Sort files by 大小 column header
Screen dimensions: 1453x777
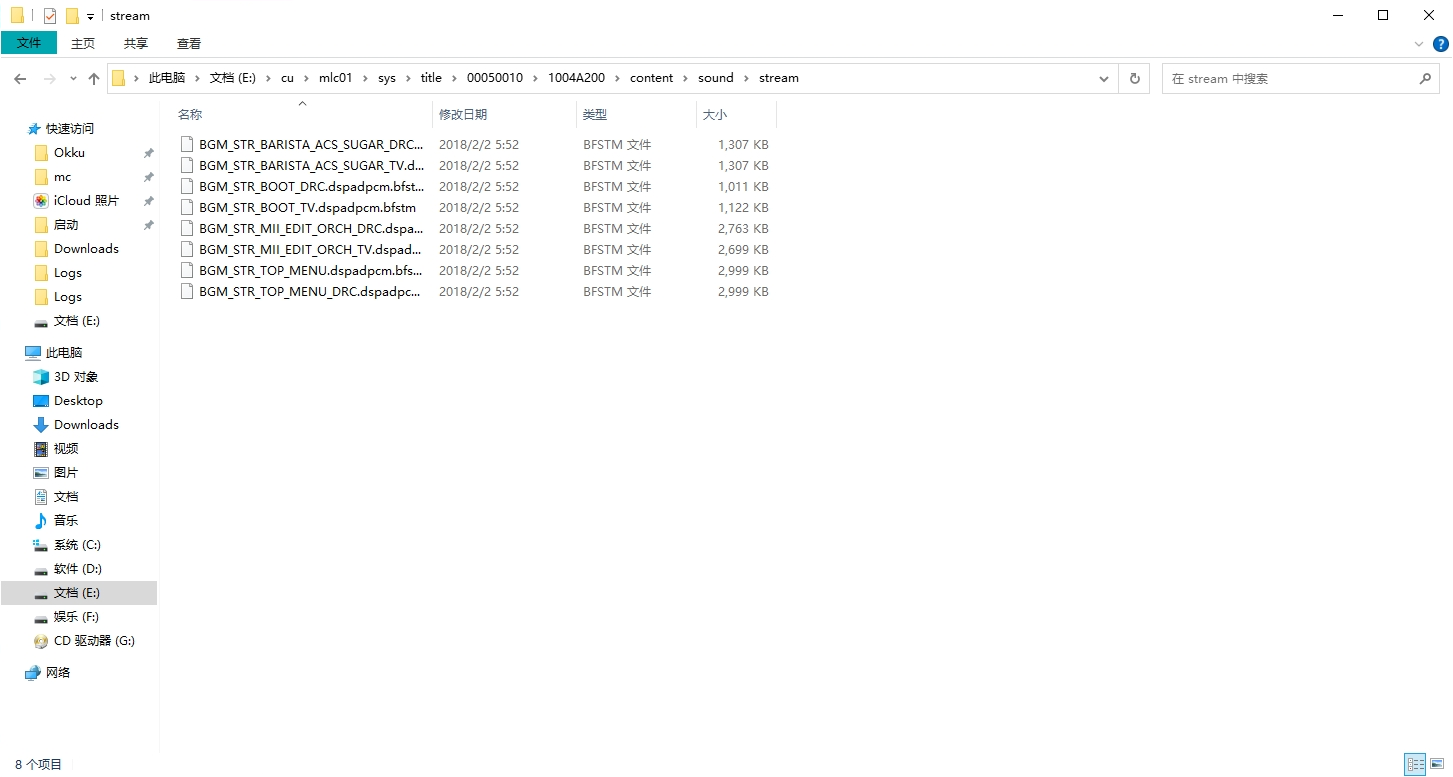pos(715,115)
